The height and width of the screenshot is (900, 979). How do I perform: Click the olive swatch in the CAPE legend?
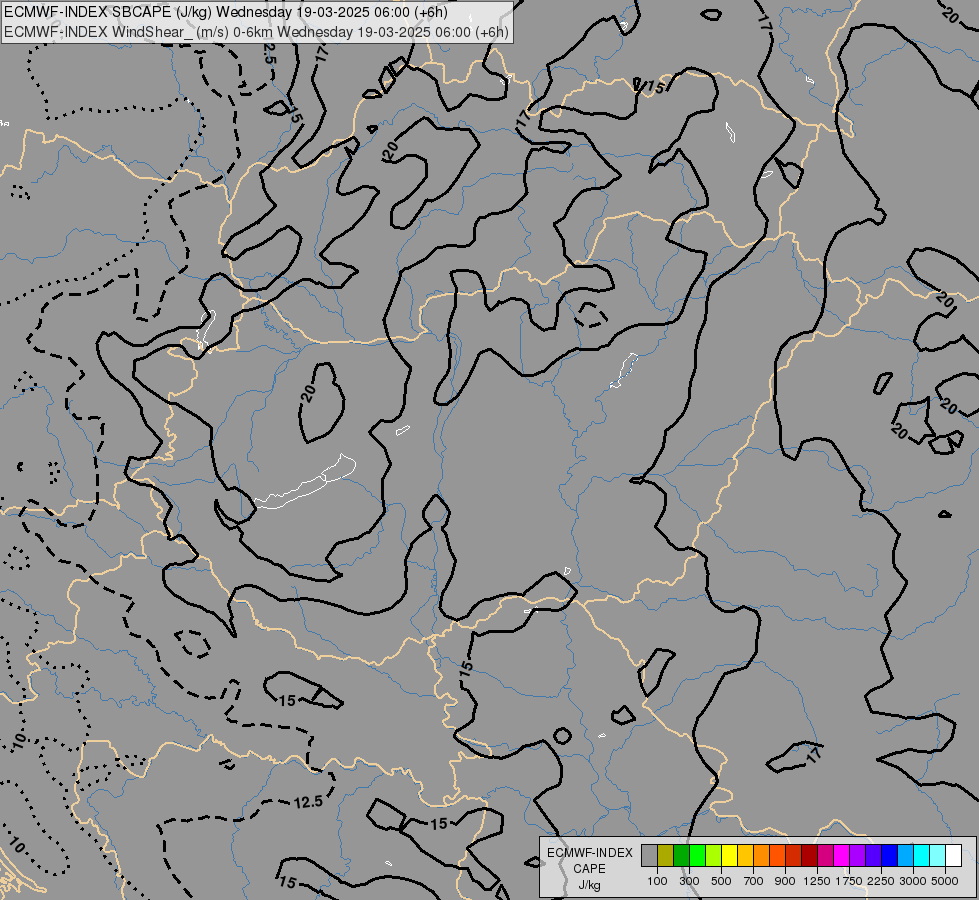pos(666,856)
